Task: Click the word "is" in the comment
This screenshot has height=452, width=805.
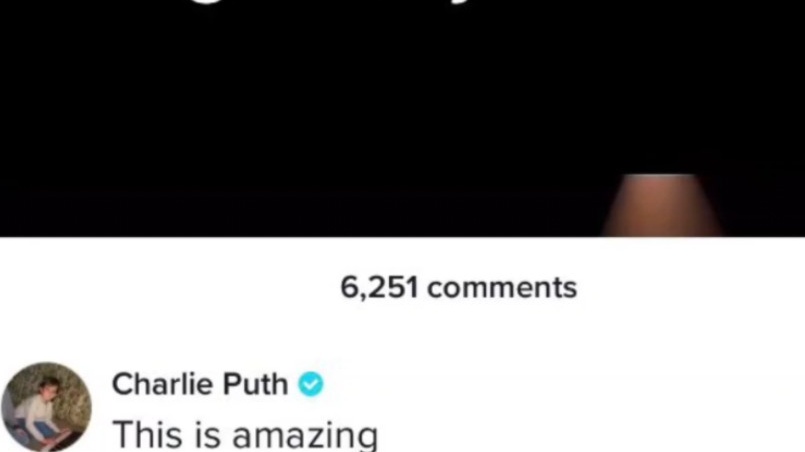Action: click(208, 435)
